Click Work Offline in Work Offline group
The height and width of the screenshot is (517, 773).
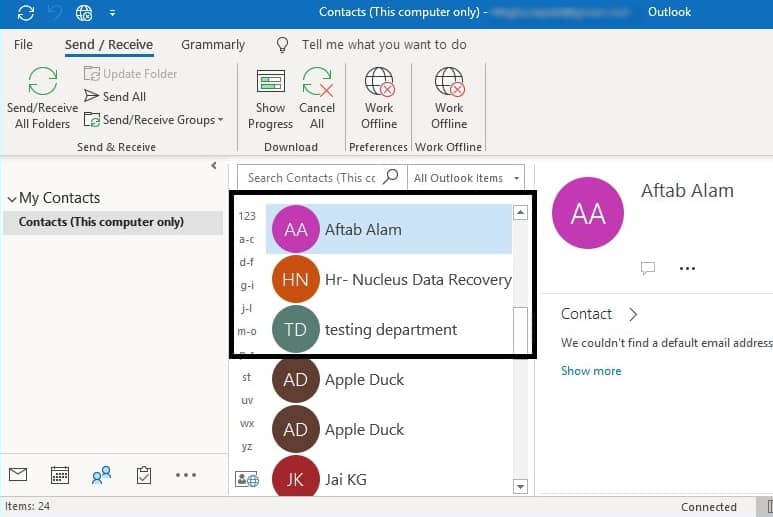(x=449, y=99)
